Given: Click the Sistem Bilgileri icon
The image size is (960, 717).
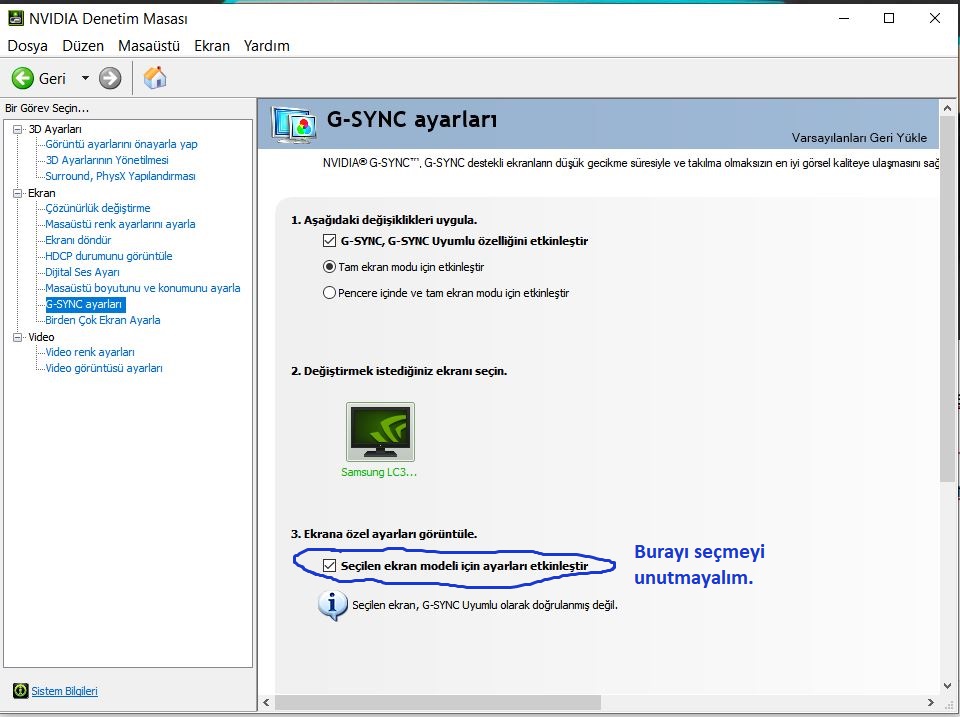Looking at the screenshot, I should click(x=20, y=691).
